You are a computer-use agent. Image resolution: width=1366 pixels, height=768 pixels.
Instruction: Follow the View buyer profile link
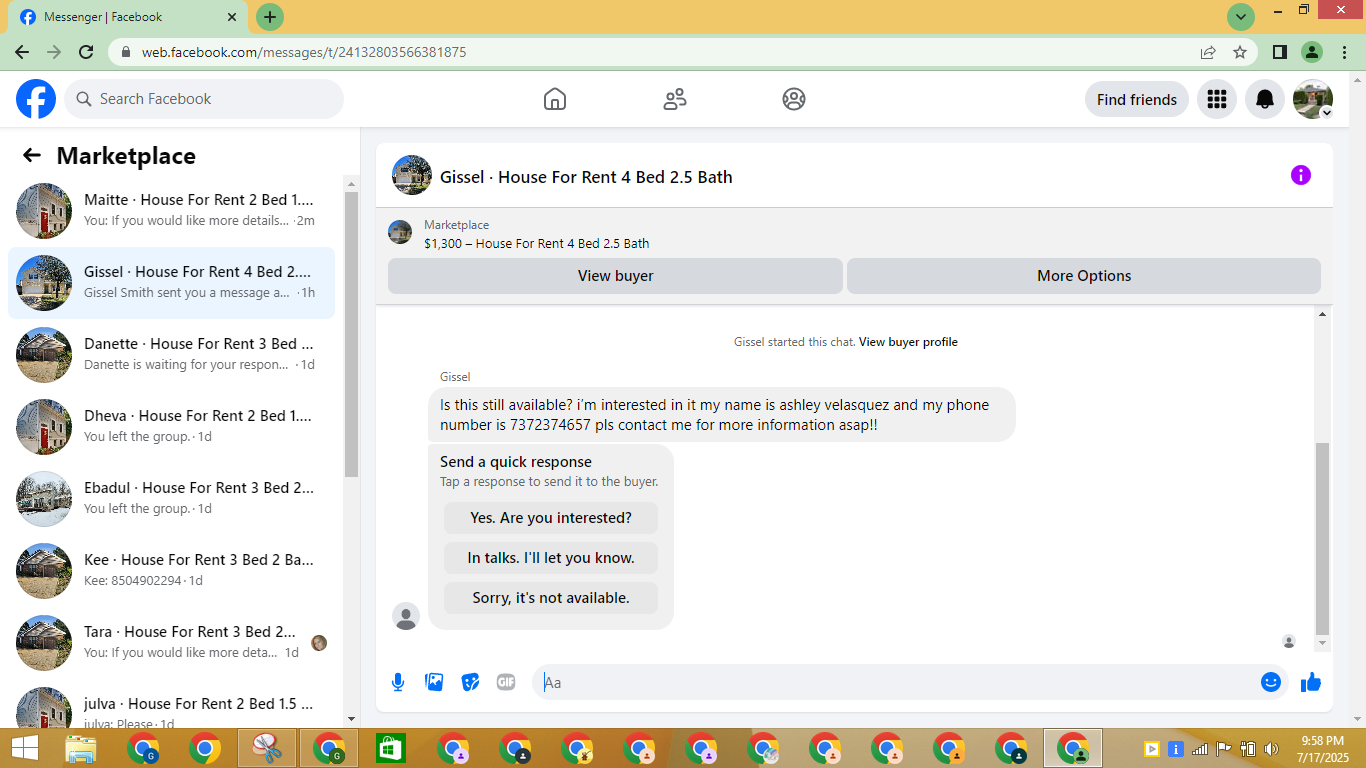coord(908,342)
